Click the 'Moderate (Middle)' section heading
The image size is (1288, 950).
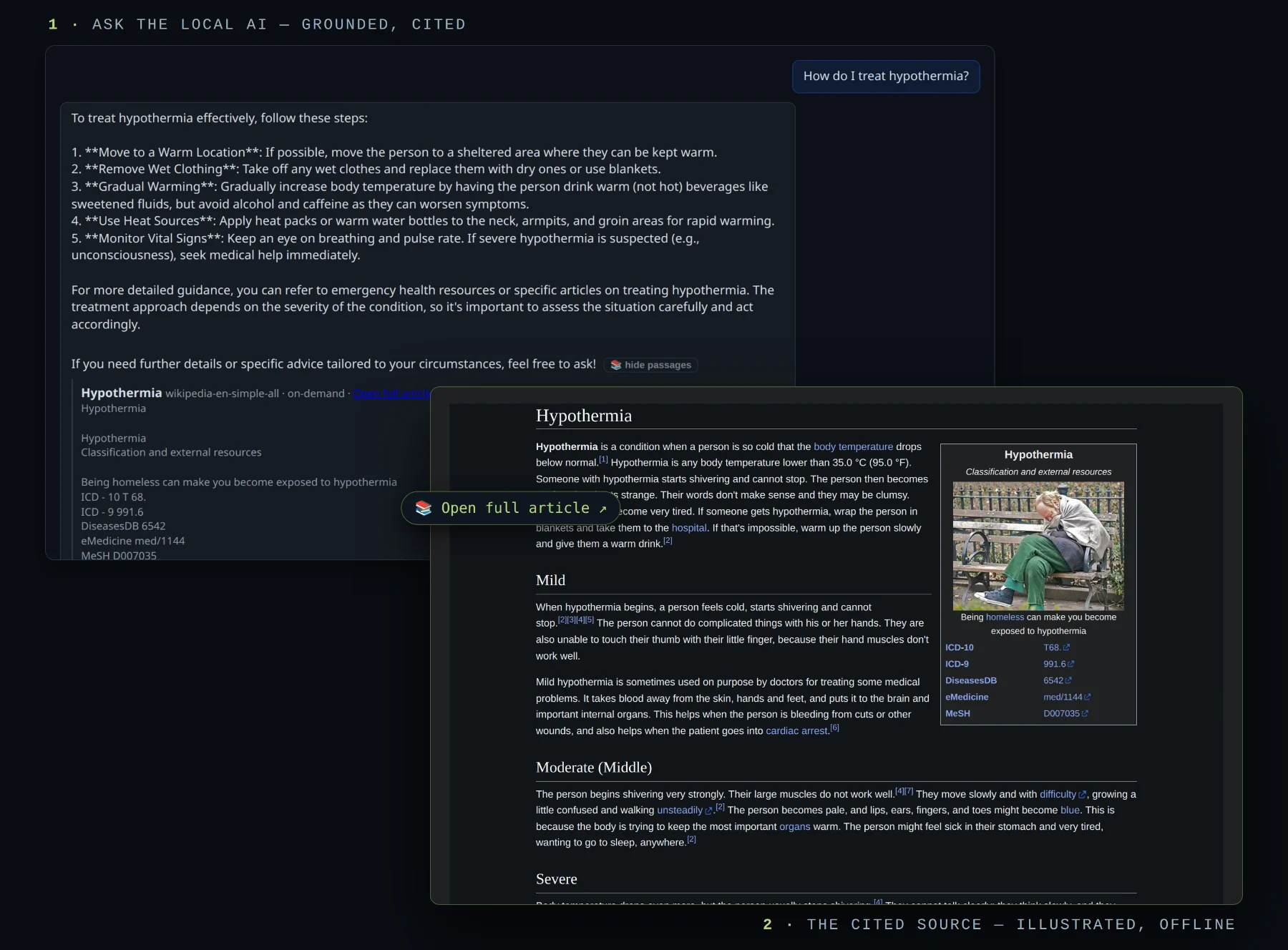click(x=594, y=768)
